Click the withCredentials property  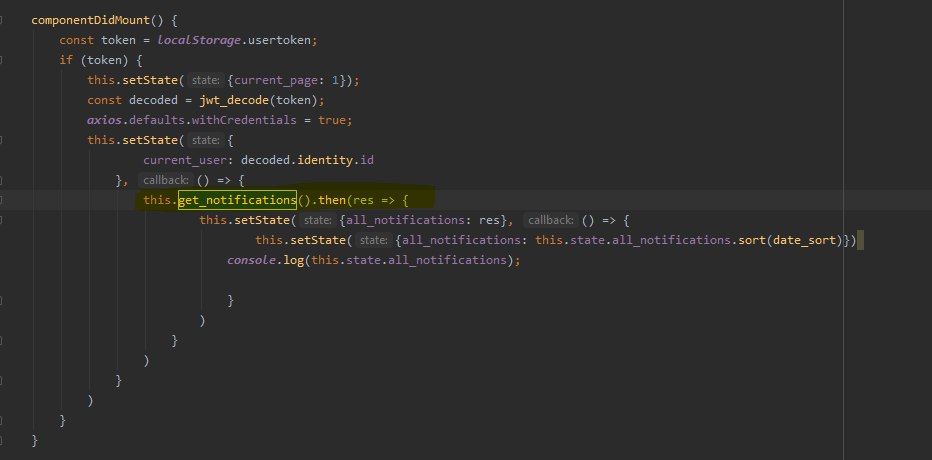244,120
